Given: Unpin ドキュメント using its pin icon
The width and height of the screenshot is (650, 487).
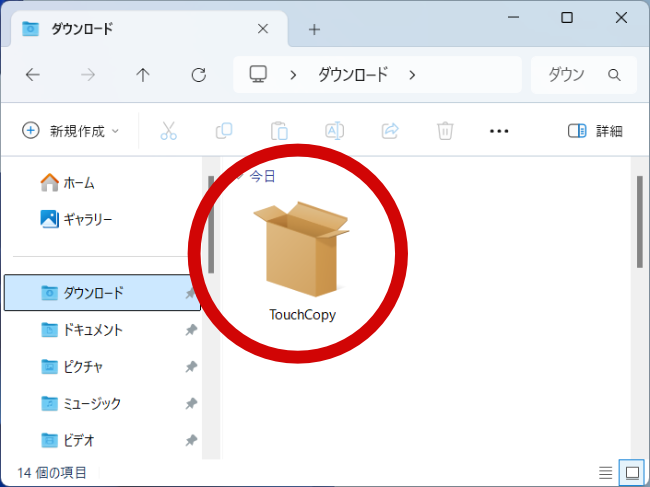Looking at the screenshot, I should pyautogui.click(x=191, y=330).
